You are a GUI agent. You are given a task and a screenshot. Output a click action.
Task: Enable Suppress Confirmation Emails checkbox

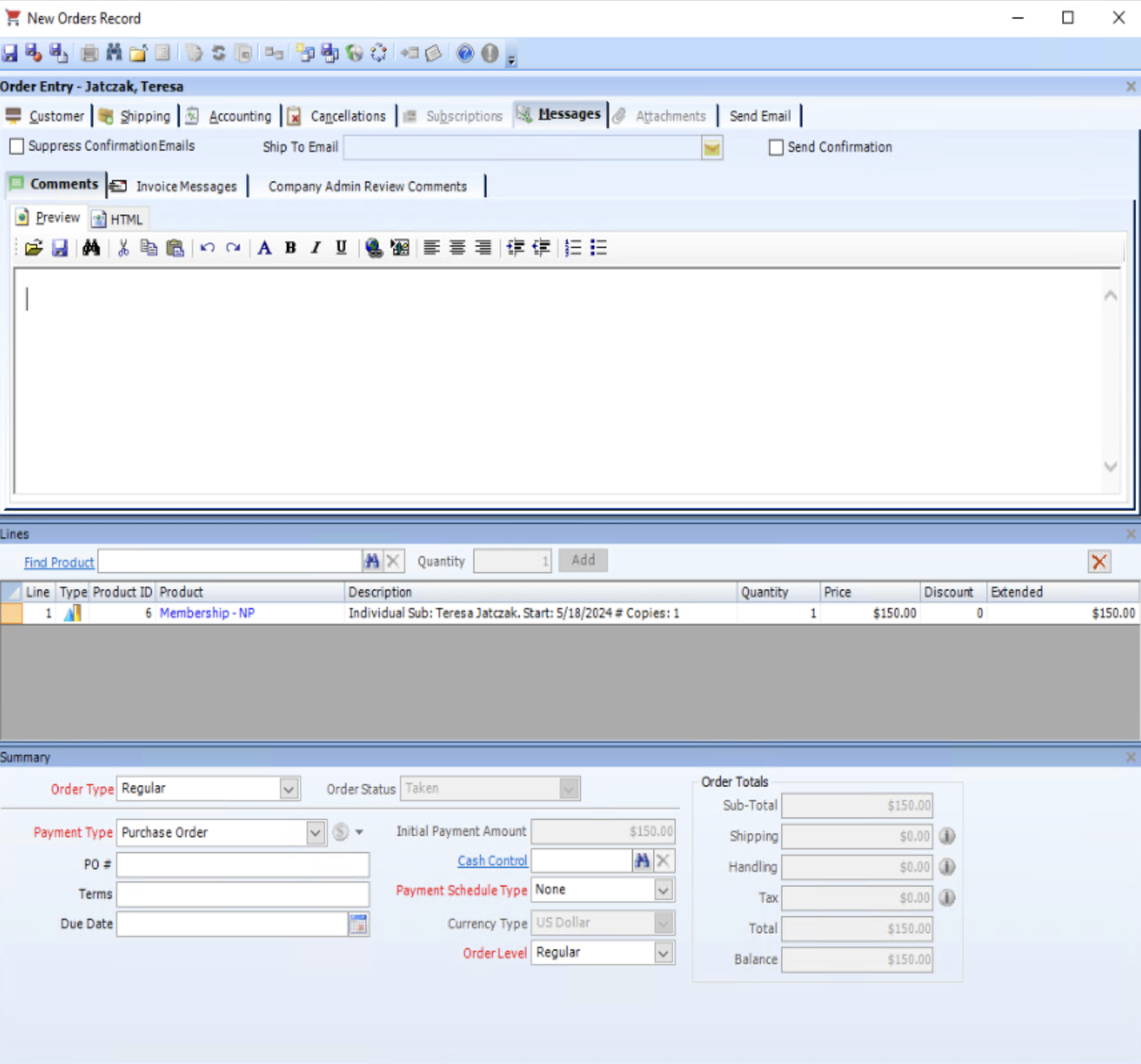(x=17, y=146)
